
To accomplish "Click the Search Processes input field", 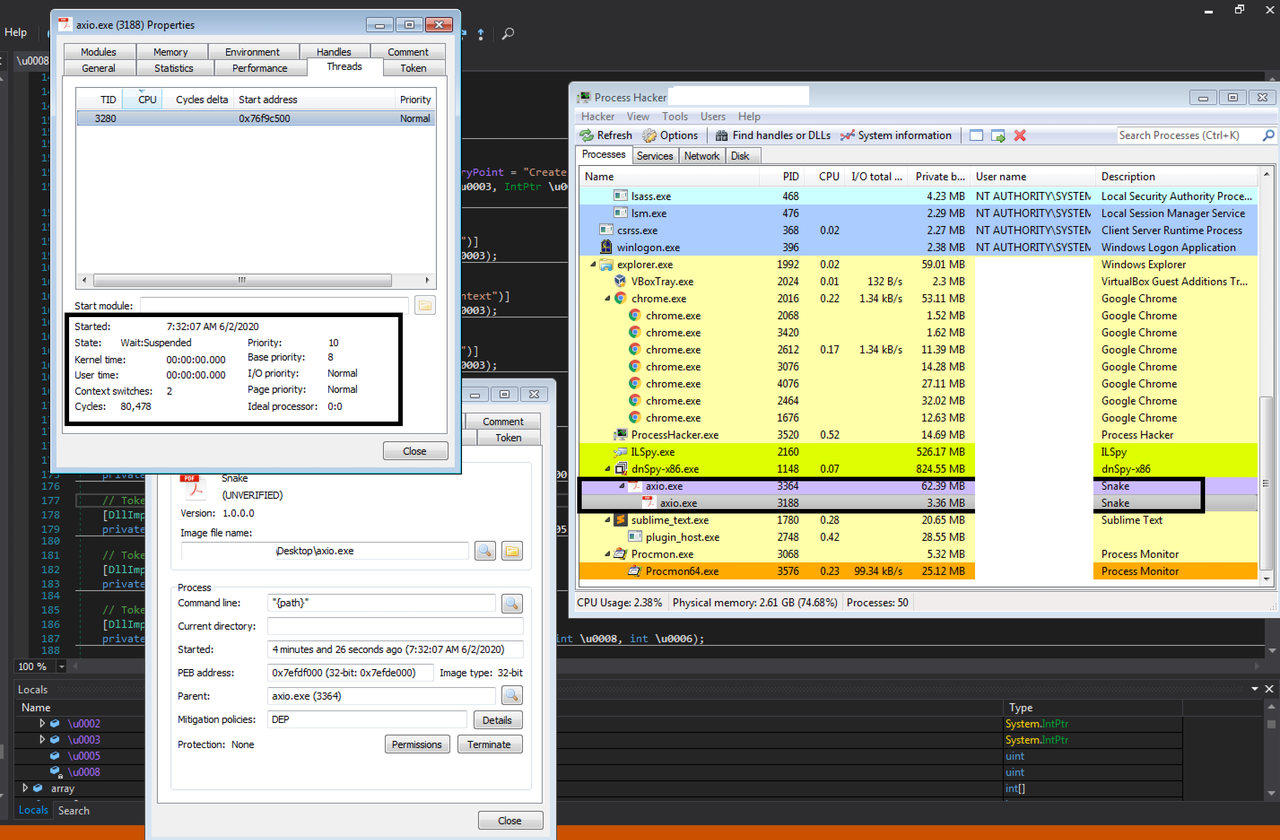I will coord(1188,135).
